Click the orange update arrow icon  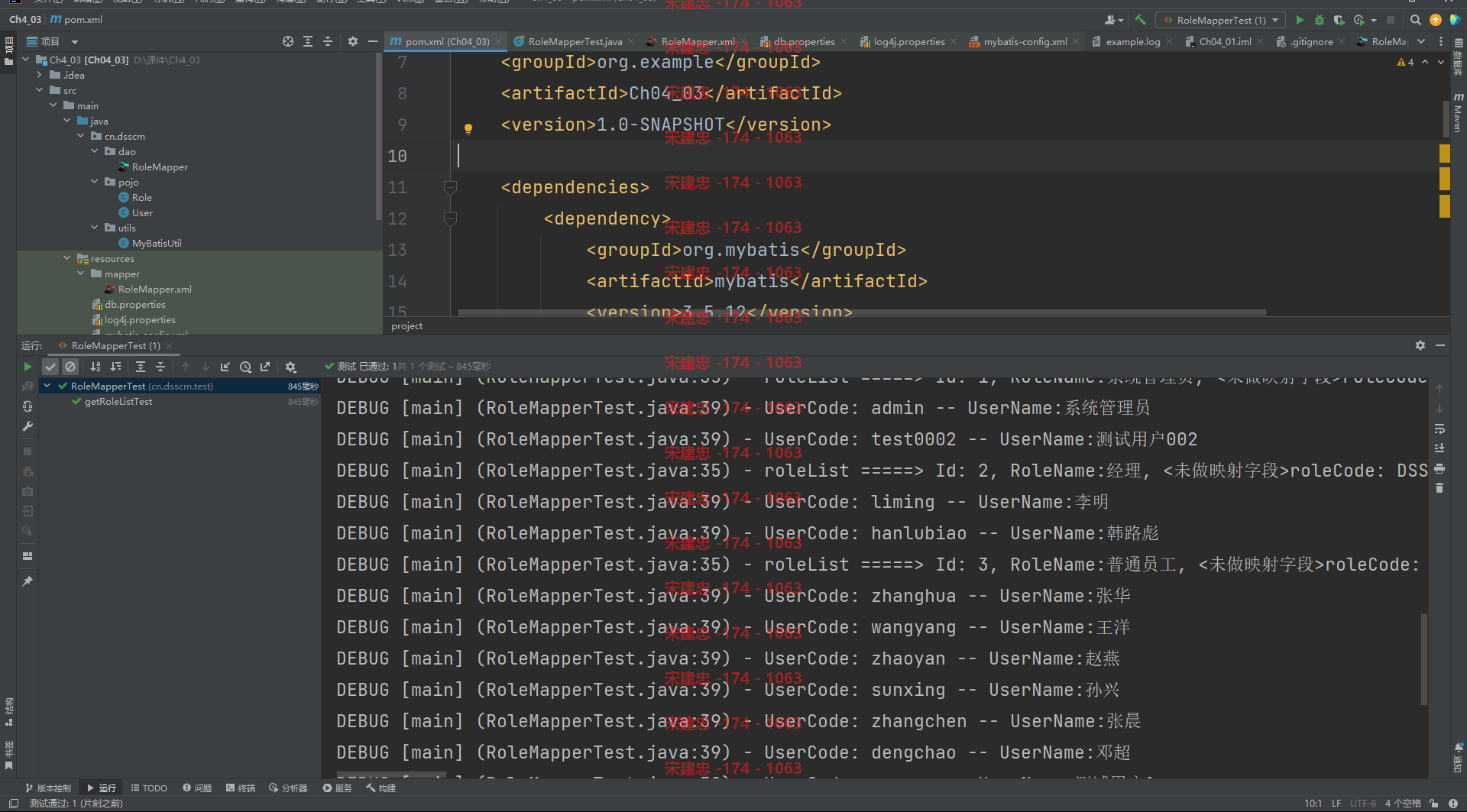coord(1435,20)
